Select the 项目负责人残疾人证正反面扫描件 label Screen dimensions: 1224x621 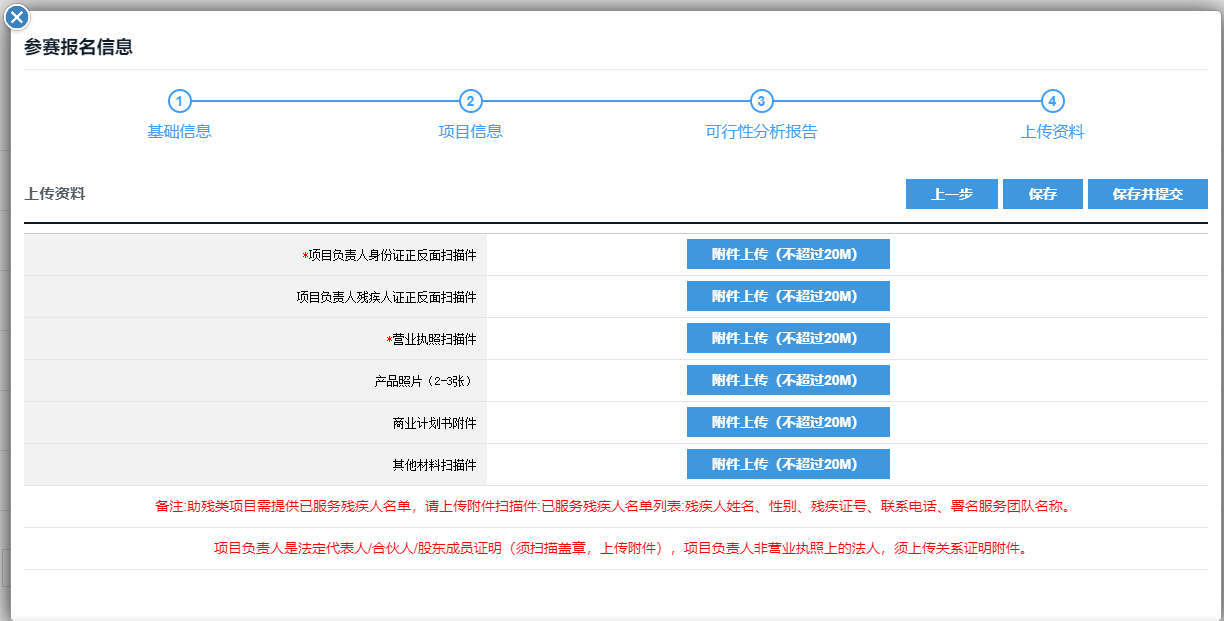(387, 297)
